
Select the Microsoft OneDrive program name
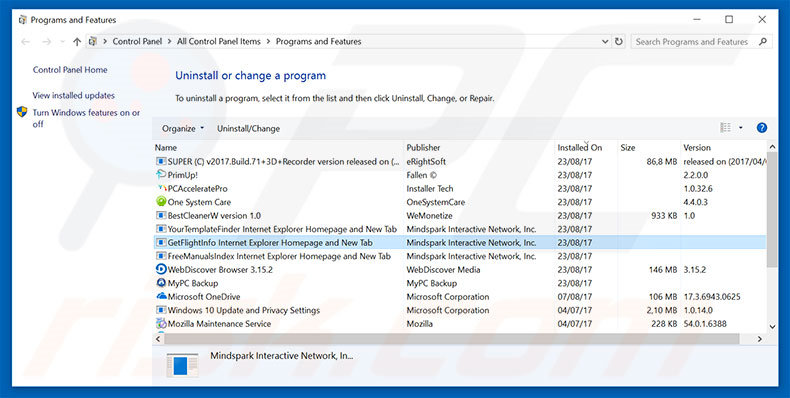[x=204, y=297]
